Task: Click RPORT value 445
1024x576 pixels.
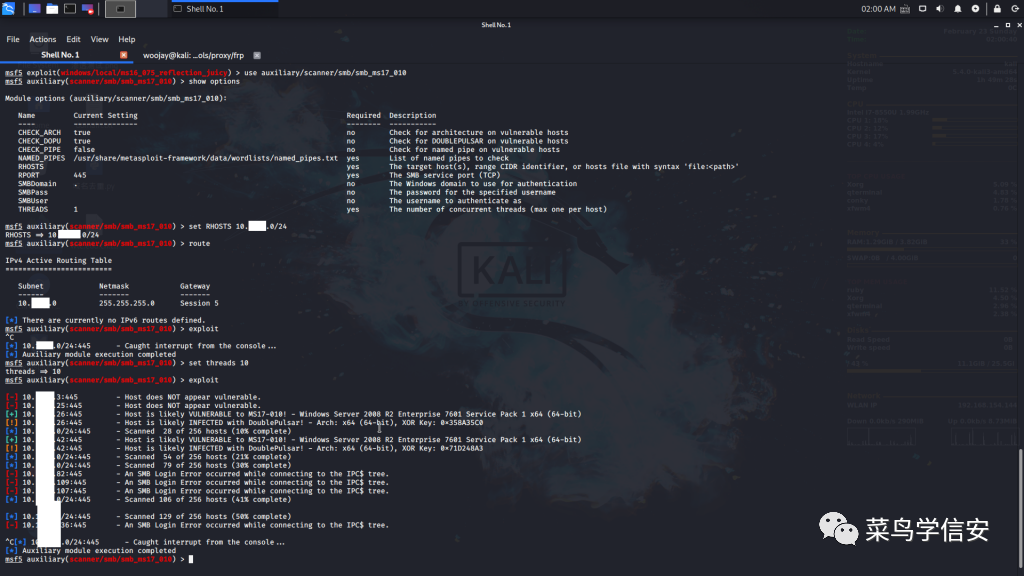Action: (x=80, y=175)
